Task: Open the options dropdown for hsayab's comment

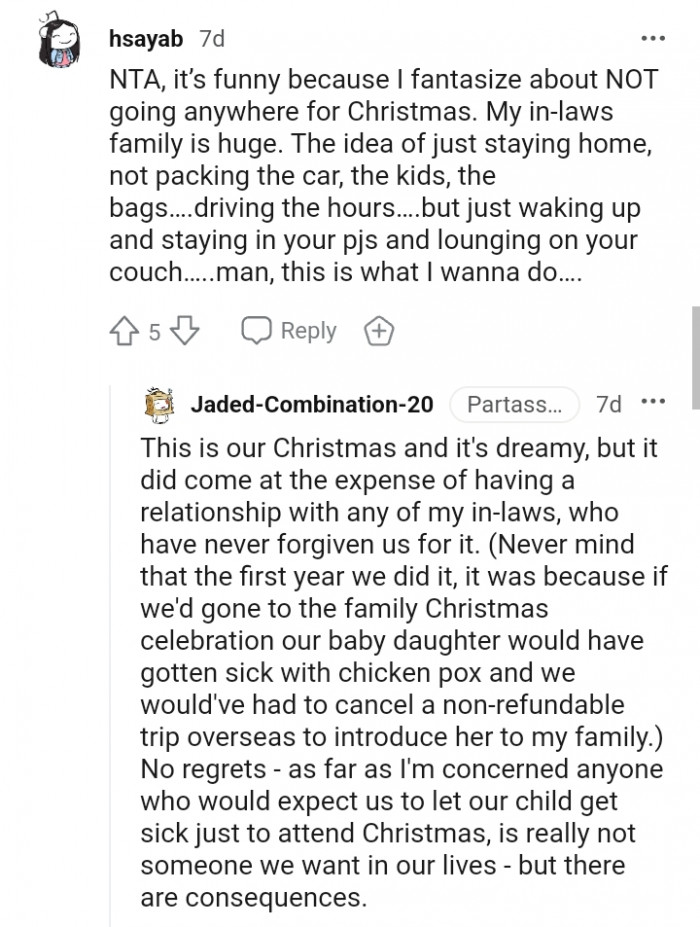Action: tap(653, 36)
